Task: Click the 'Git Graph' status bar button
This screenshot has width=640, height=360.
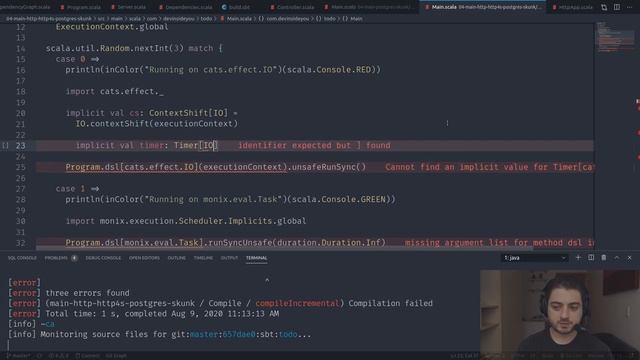Action: coord(116,356)
